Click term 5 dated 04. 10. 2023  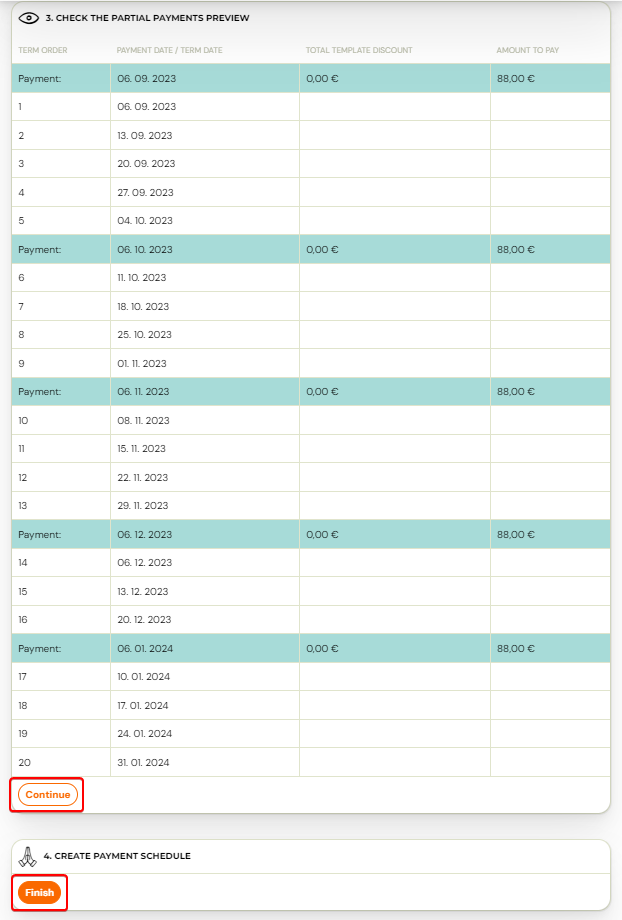[x=311, y=221]
